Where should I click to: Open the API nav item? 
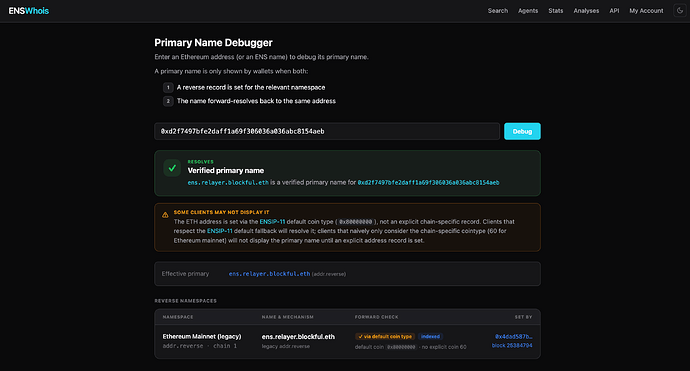(614, 11)
